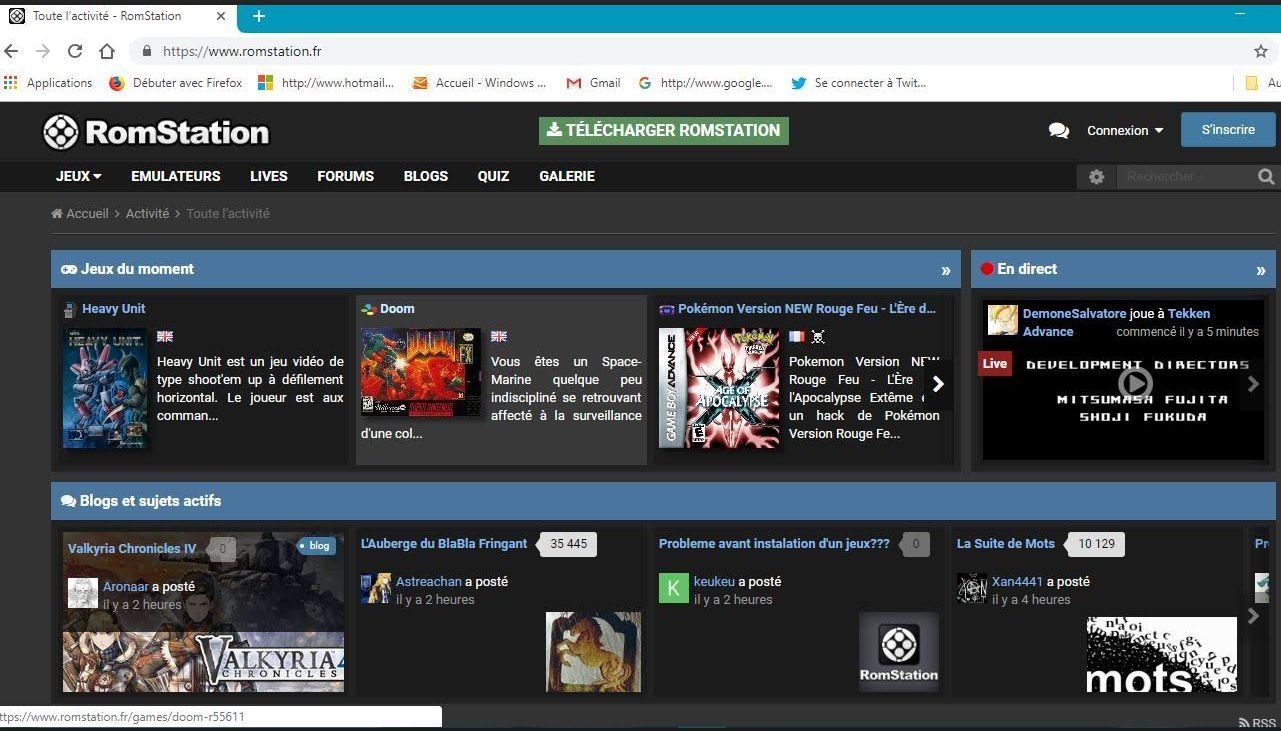Click the Pokémon Age of Apocalypse cover
Screen dimensions: 1281x731
pos(719,388)
